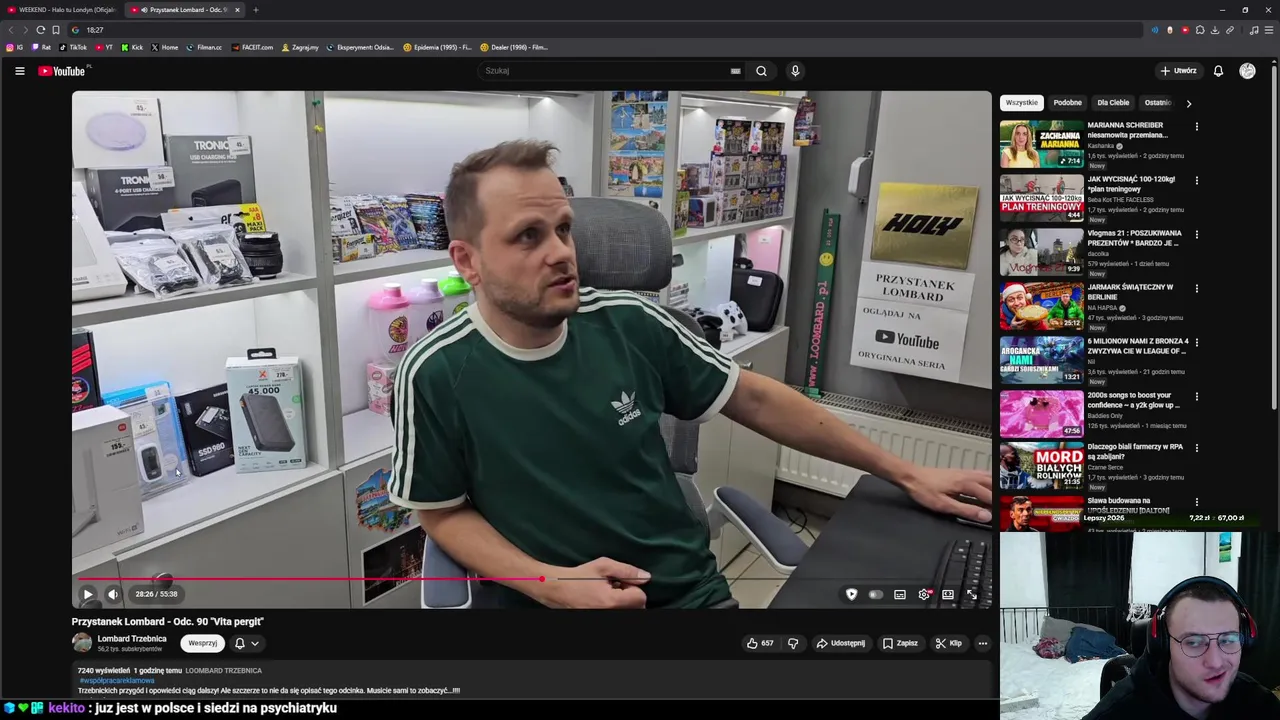This screenshot has width=1280, height=720.
Task: Open the TikTok bookmark
Action: click(73, 47)
